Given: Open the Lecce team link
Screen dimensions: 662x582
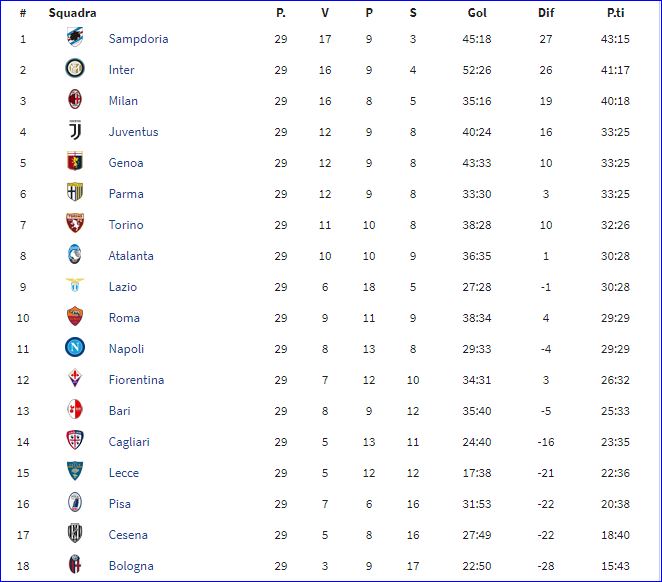Looking at the screenshot, I should [x=124, y=473].
